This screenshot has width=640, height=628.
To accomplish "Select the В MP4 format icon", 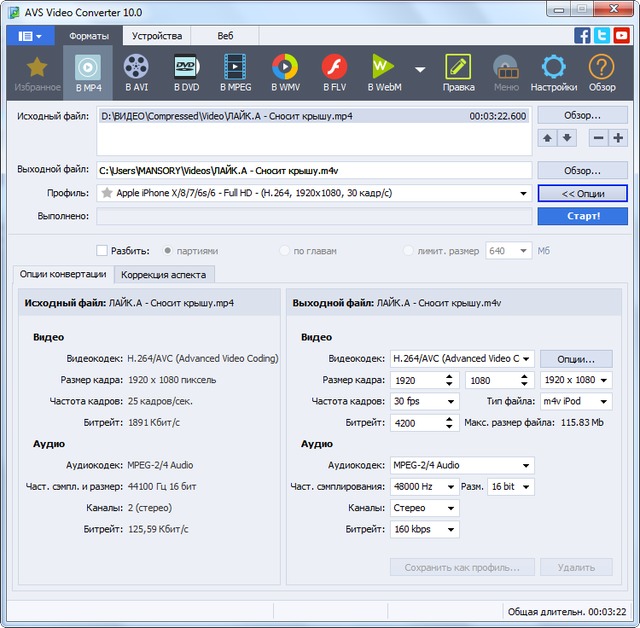I will tap(88, 73).
